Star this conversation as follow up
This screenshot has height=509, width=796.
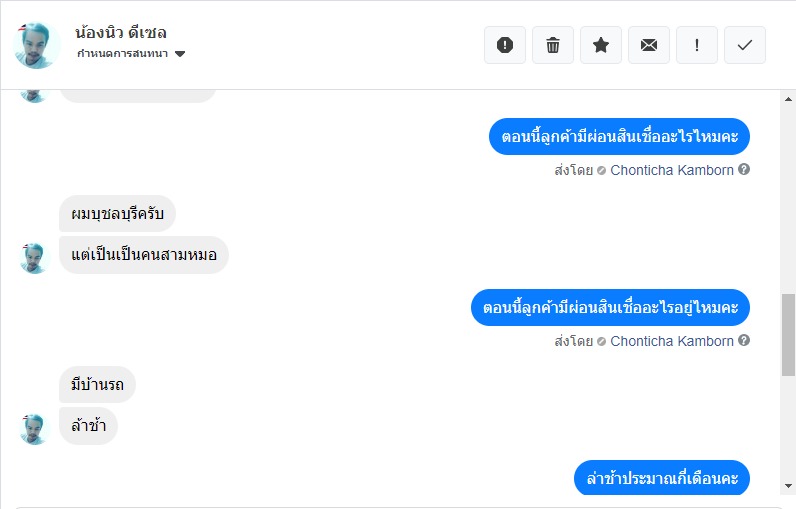(x=601, y=45)
